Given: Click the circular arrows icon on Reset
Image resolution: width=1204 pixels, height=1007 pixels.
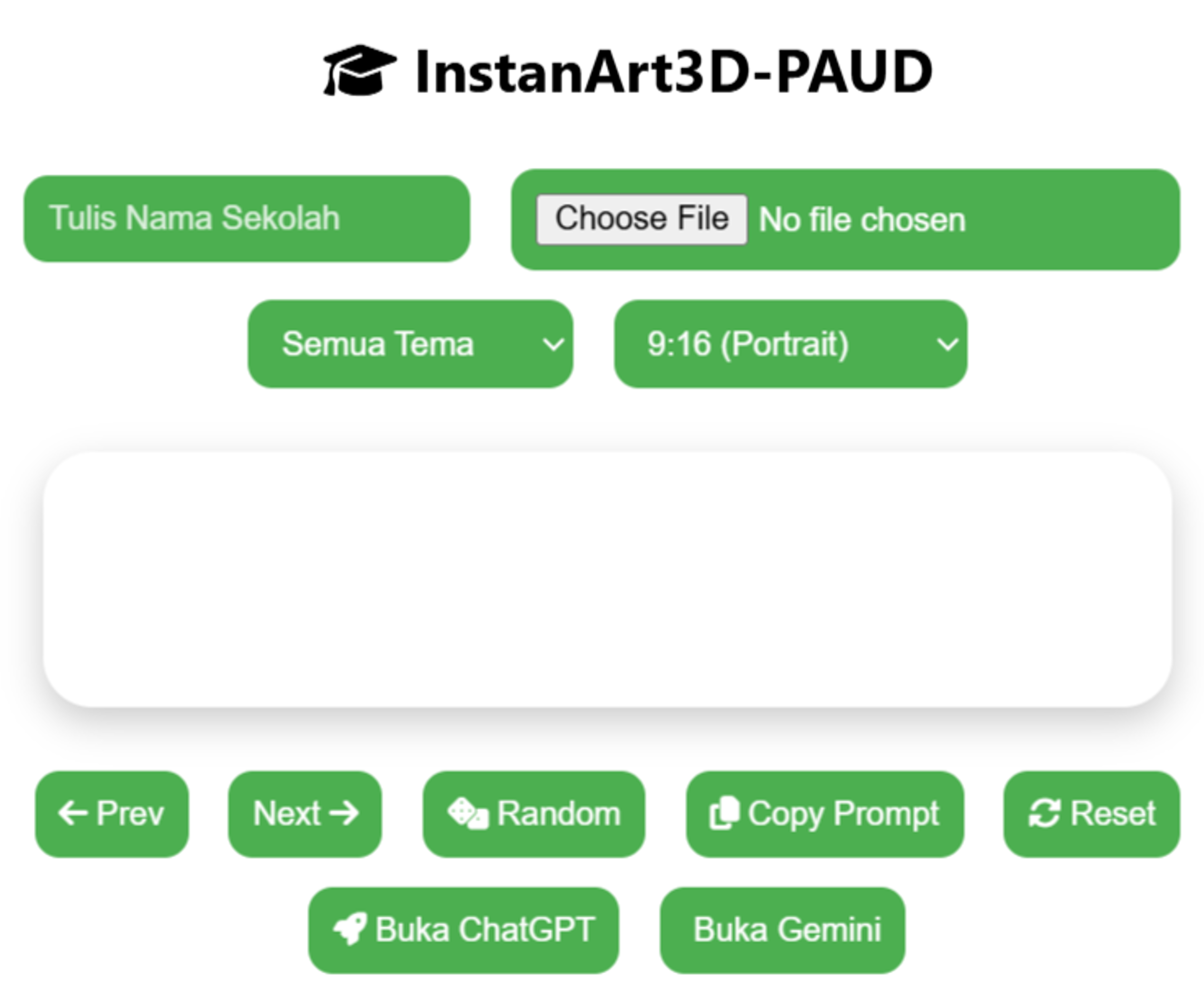Looking at the screenshot, I should click(x=1044, y=814).
